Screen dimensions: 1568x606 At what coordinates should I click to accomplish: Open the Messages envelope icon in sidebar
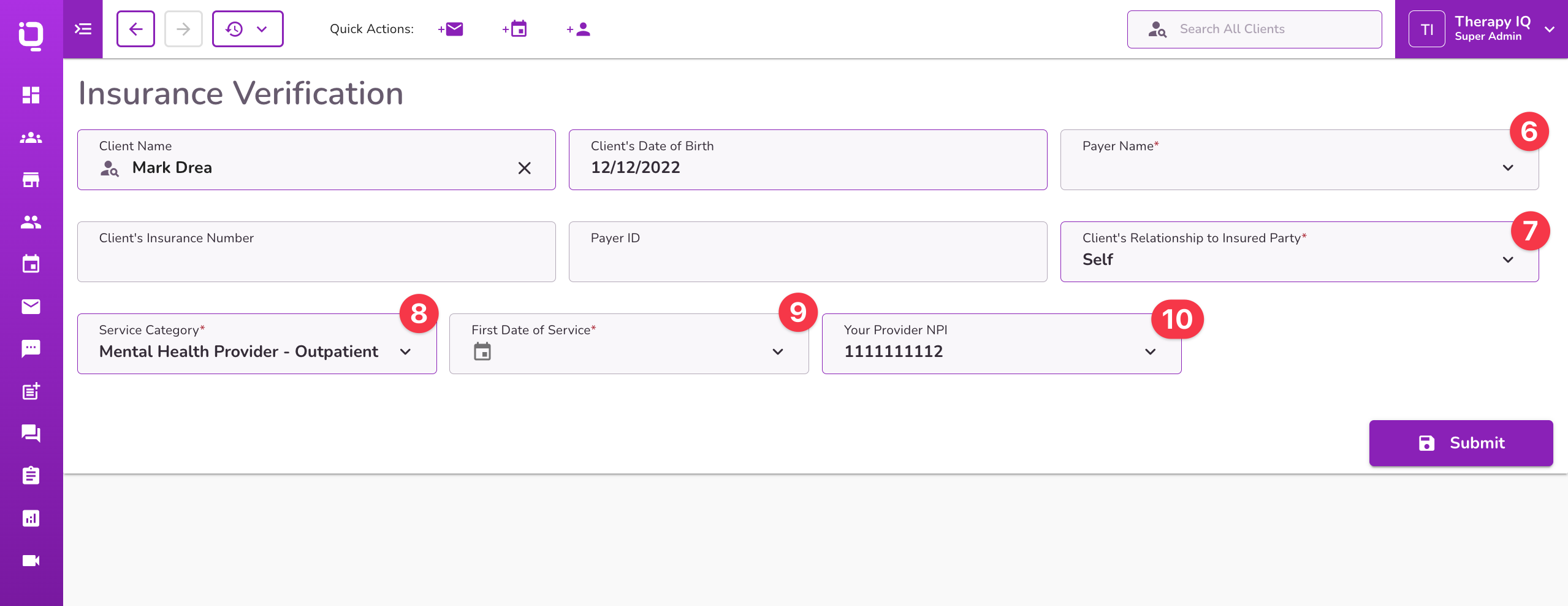pos(30,307)
